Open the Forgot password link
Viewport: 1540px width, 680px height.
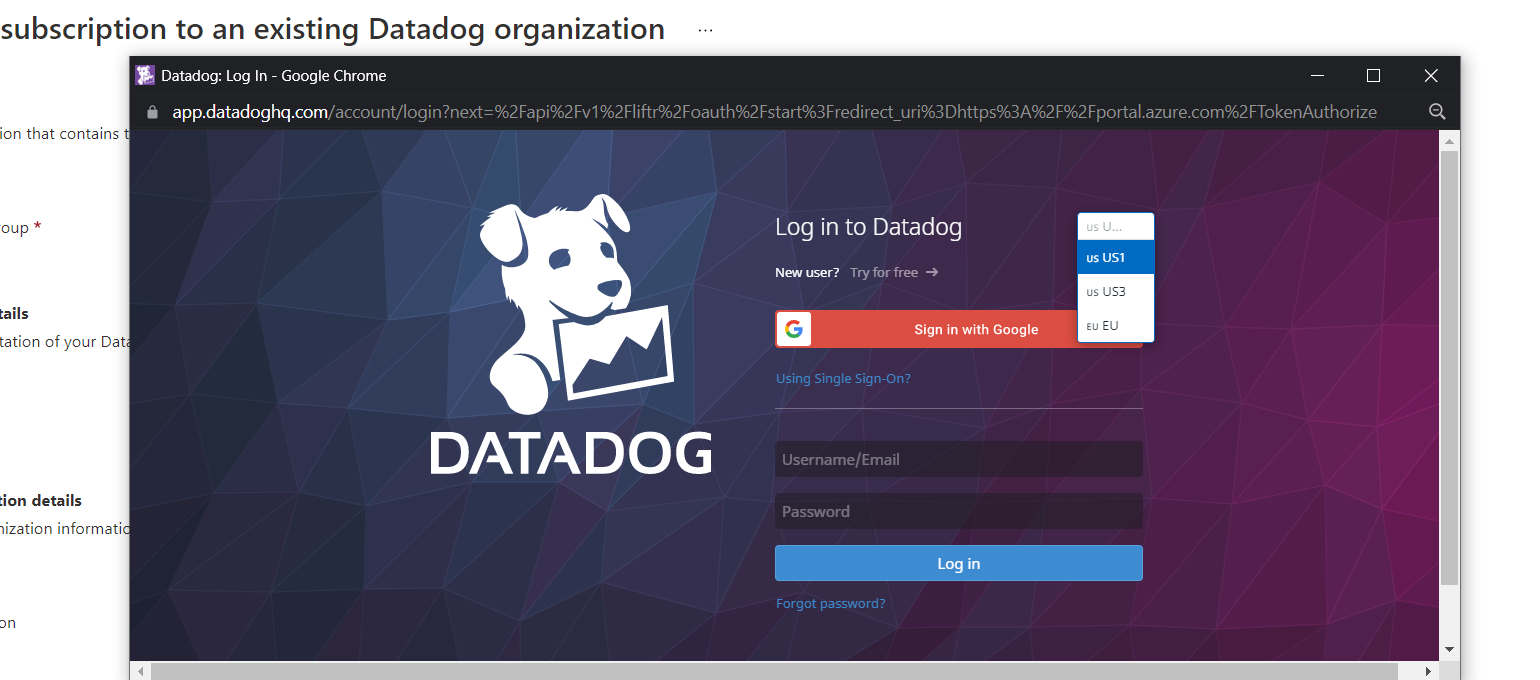(x=830, y=603)
